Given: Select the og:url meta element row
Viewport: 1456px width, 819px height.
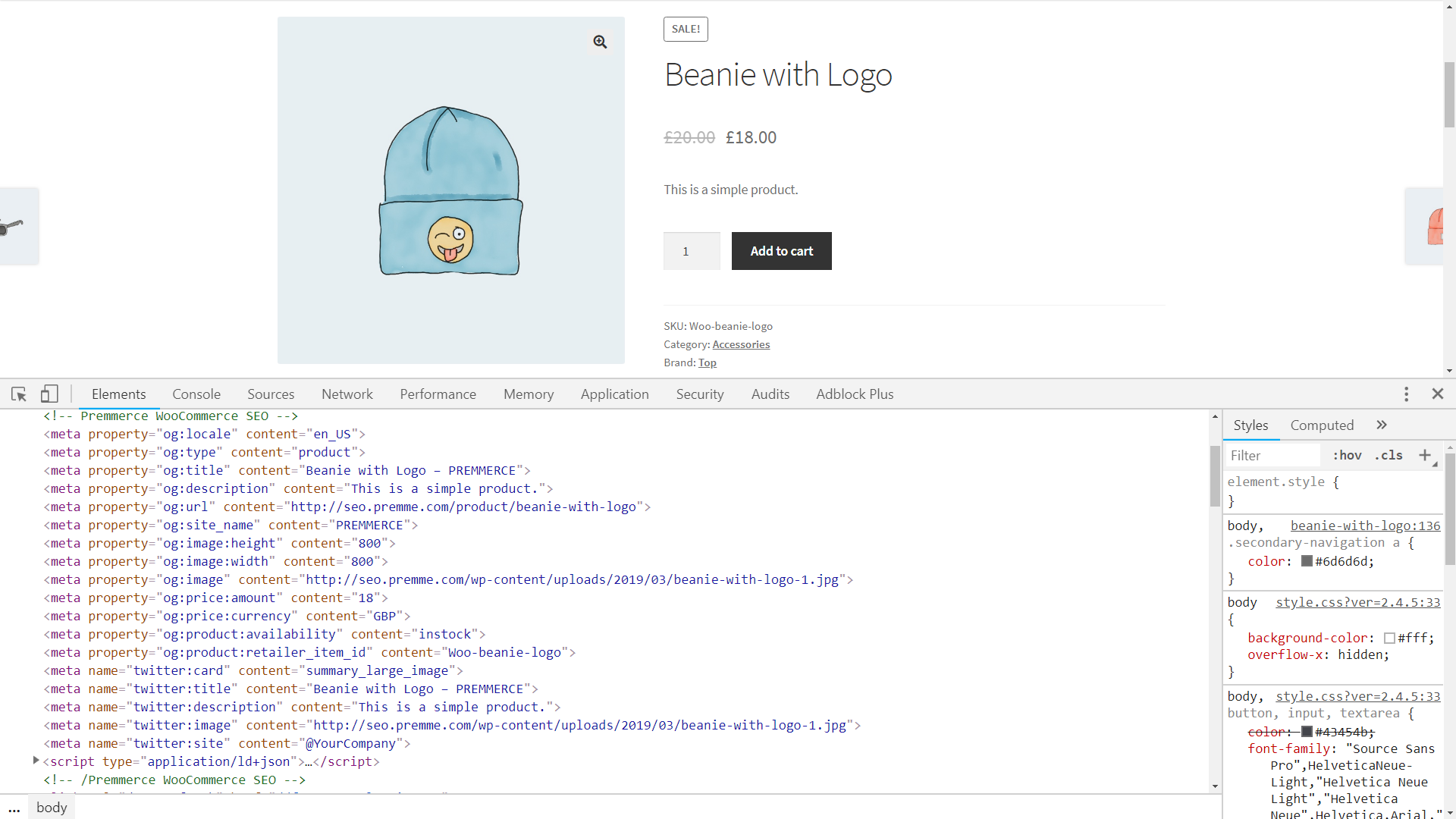Looking at the screenshot, I should tap(347, 507).
